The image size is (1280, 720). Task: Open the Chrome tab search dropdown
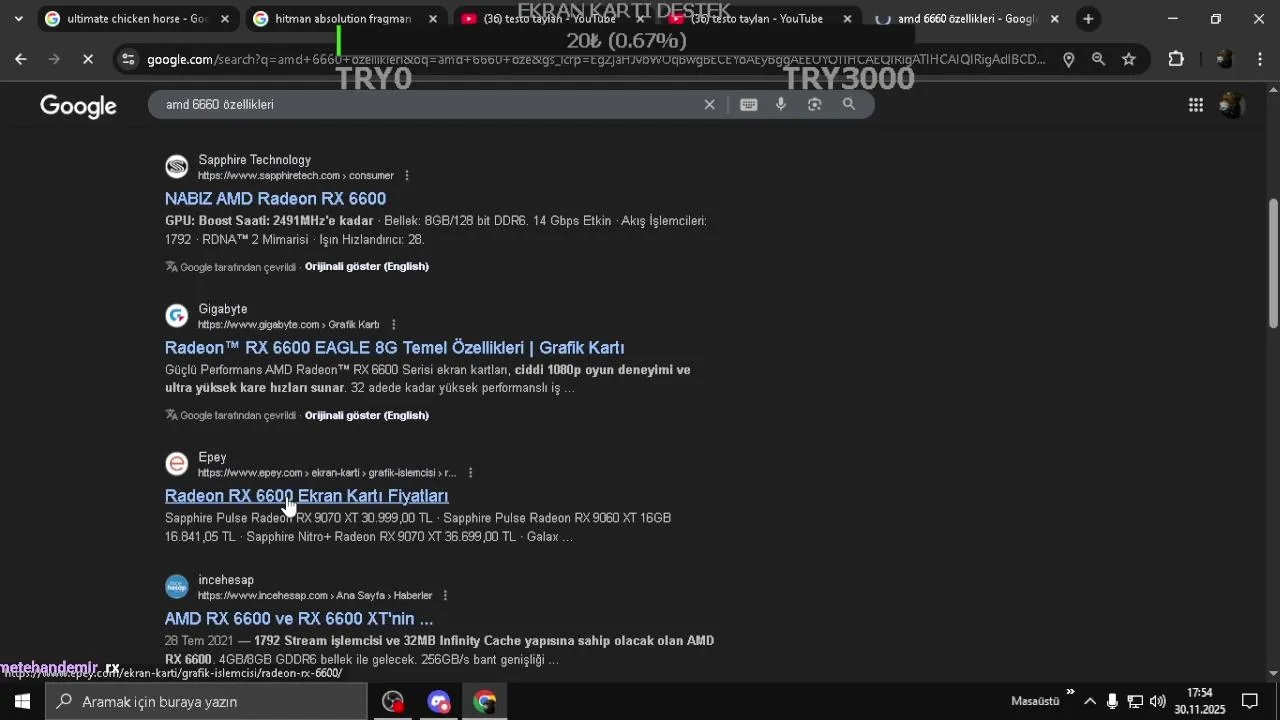click(x=18, y=18)
